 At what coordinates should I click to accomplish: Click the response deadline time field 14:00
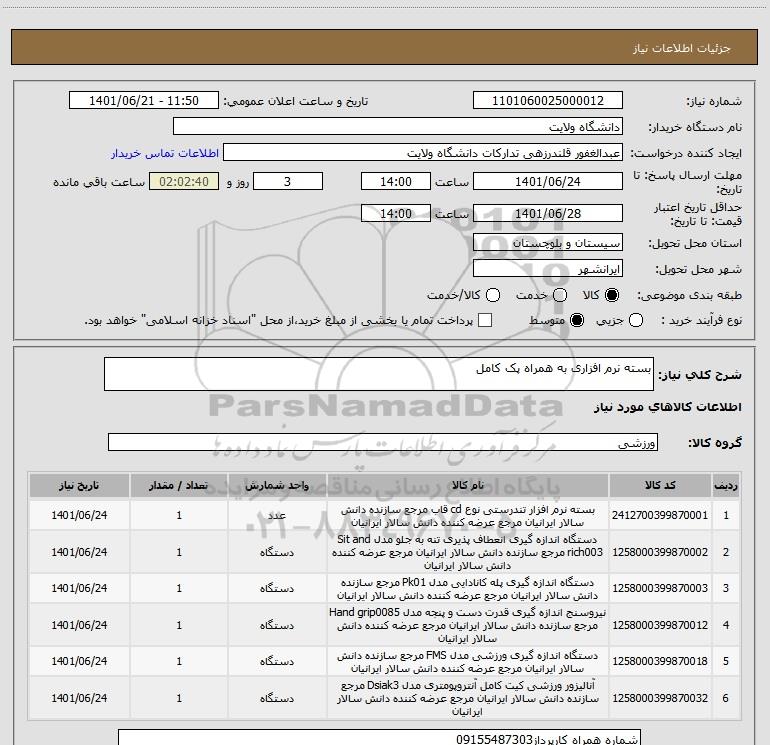(396, 181)
